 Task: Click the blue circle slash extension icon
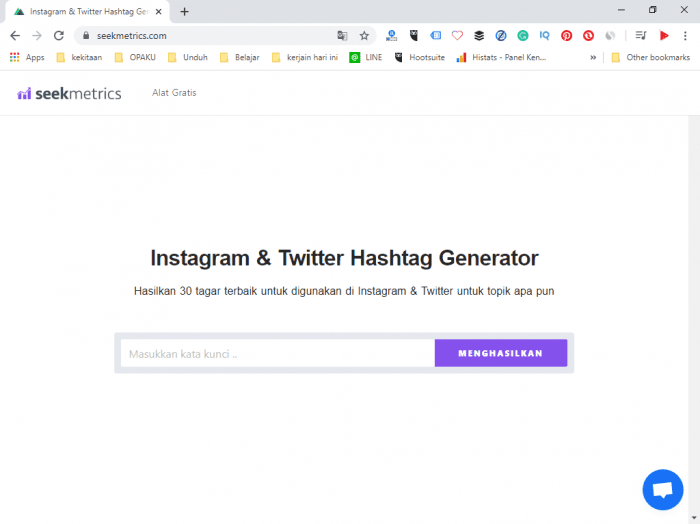coord(501,36)
